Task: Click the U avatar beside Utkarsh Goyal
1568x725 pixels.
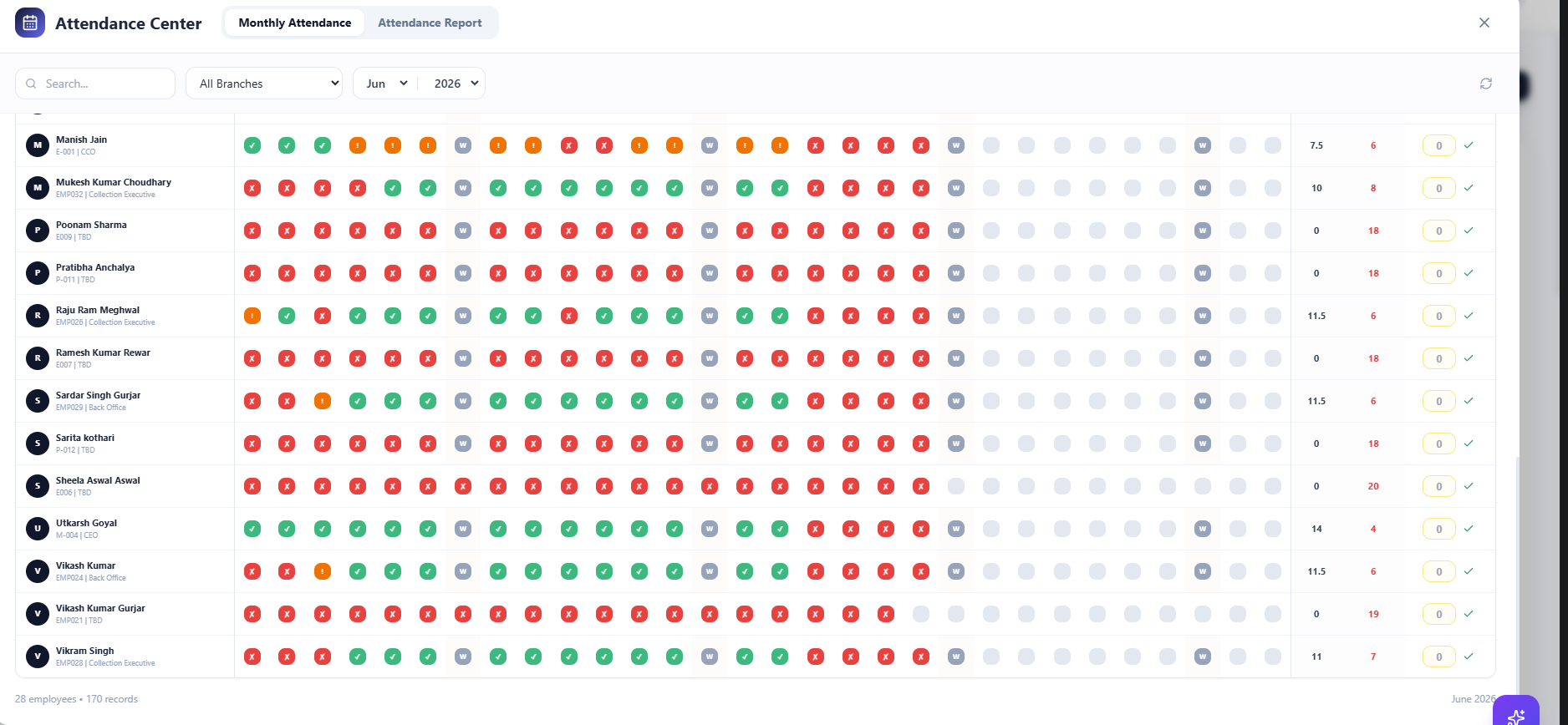Action: pos(38,529)
